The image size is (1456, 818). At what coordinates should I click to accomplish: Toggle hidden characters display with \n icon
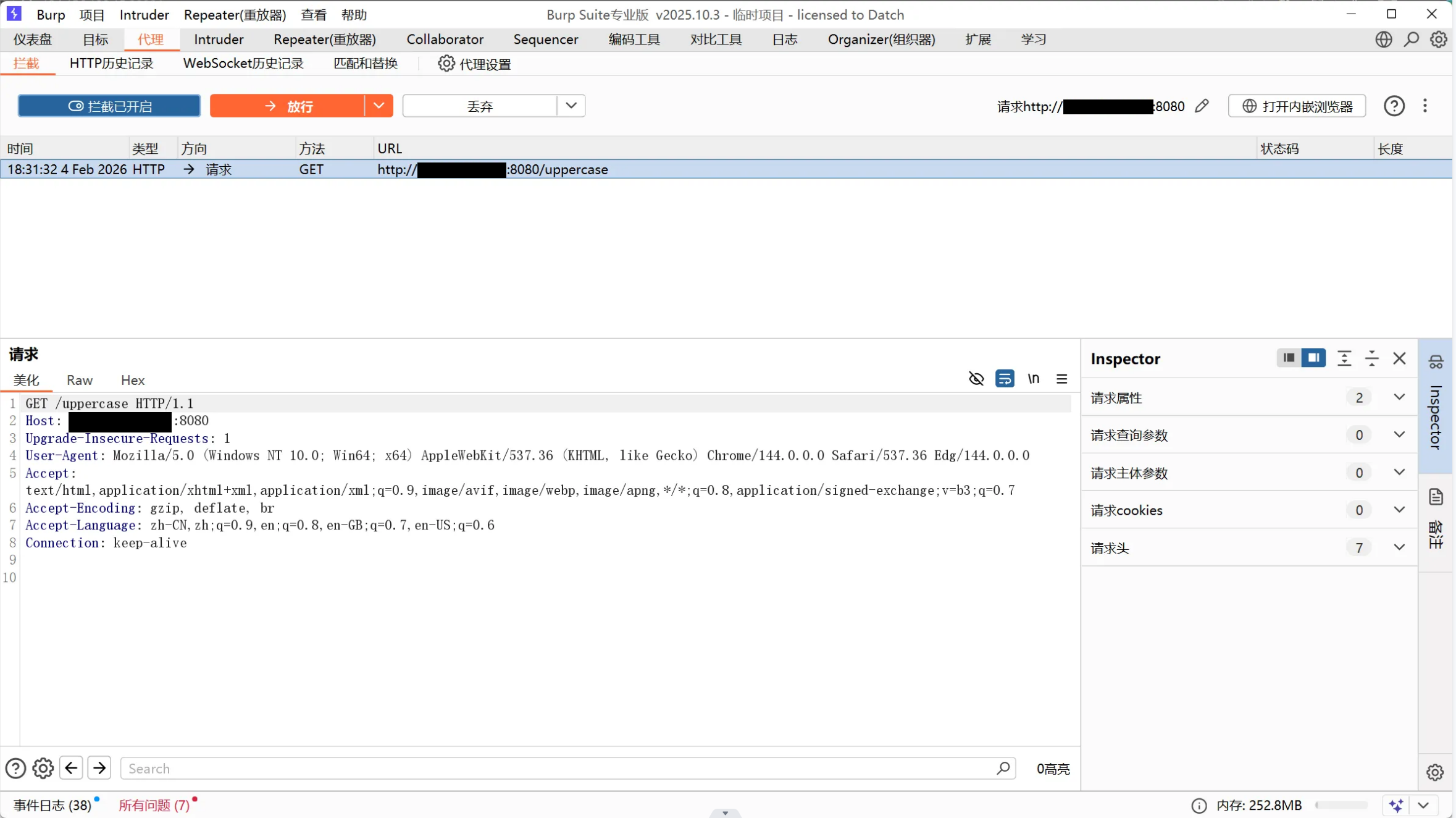(1034, 379)
